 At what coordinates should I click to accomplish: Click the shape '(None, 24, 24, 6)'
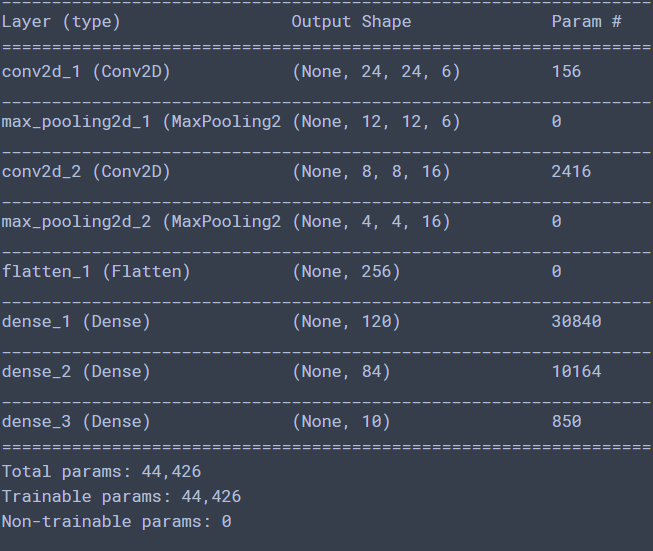point(376,72)
